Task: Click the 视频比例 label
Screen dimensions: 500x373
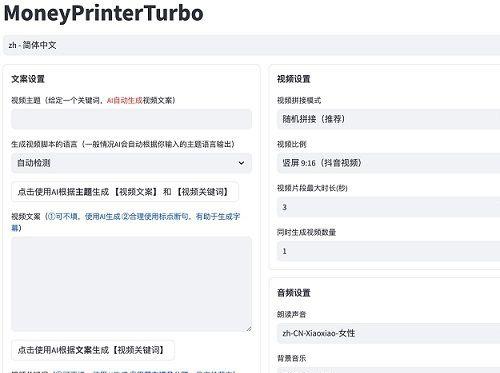Action: pyautogui.click(x=292, y=144)
